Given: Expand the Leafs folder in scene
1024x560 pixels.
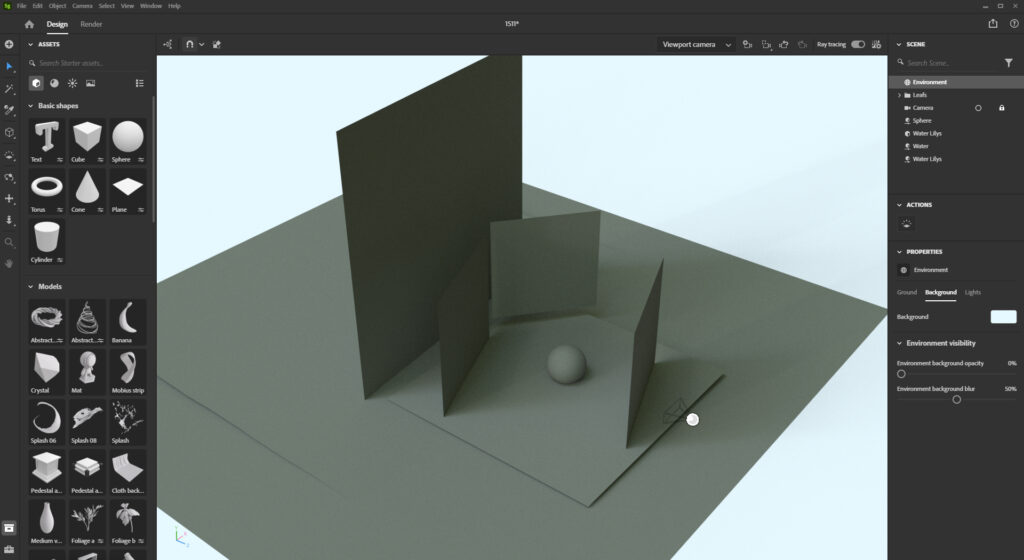Looking at the screenshot, I should (x=899, y=95).
